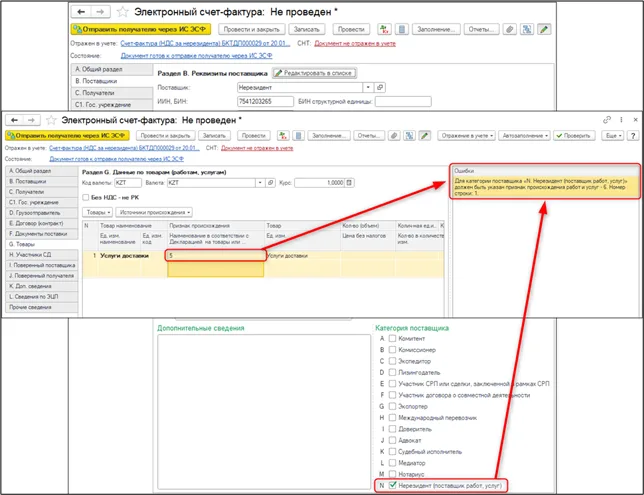Open the Еще dropdown menu

[613, 136]
